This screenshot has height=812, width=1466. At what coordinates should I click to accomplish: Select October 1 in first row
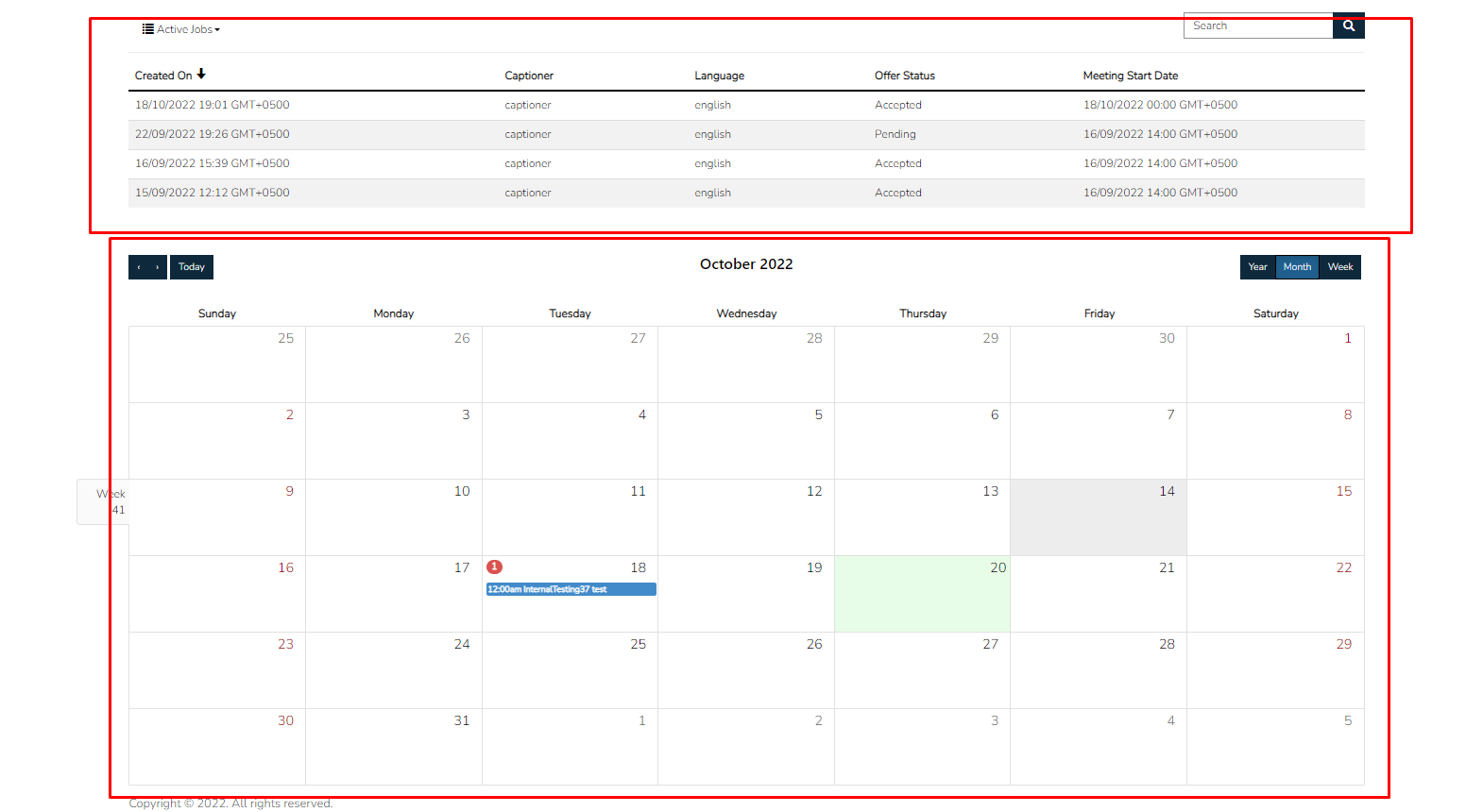(x=1275, y=364)
